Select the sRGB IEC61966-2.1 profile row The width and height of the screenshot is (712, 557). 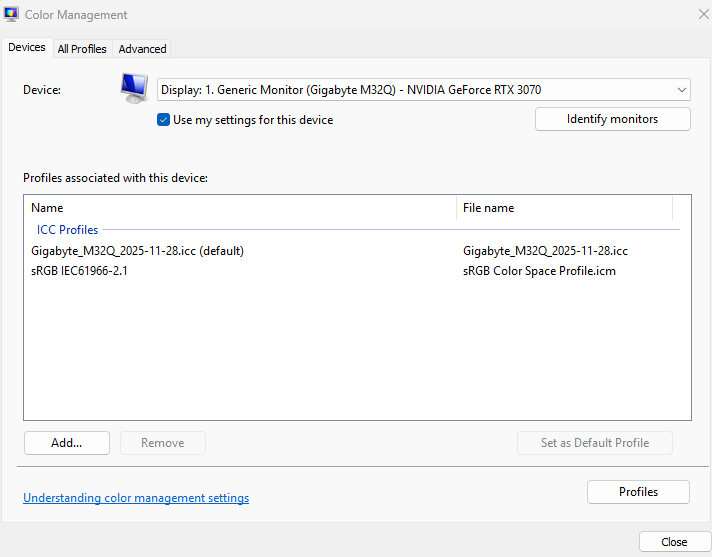80,271
